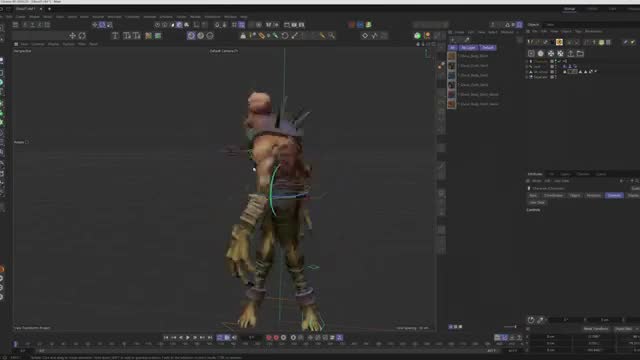
Task: Go to the start of the animation
Action: click(x=166, y=338)
